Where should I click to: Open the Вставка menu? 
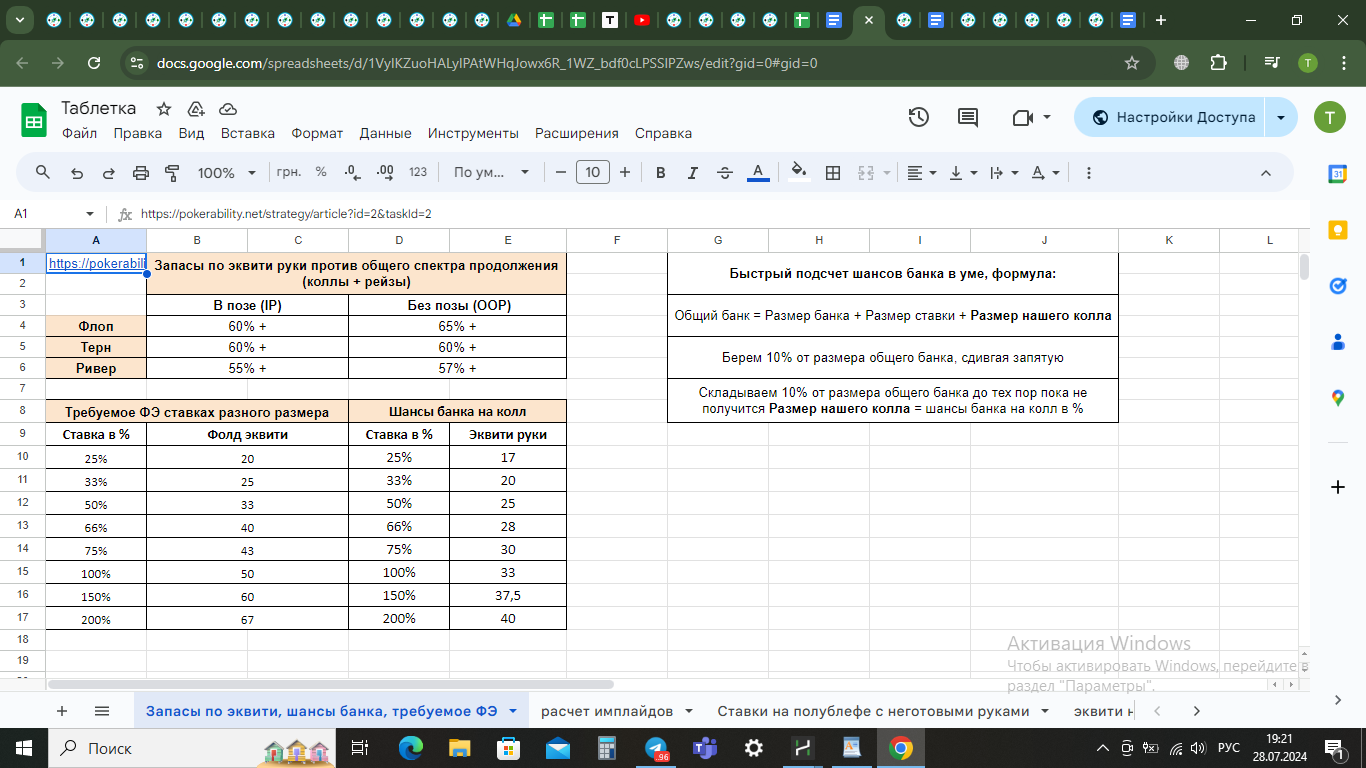tap(248, 133)
